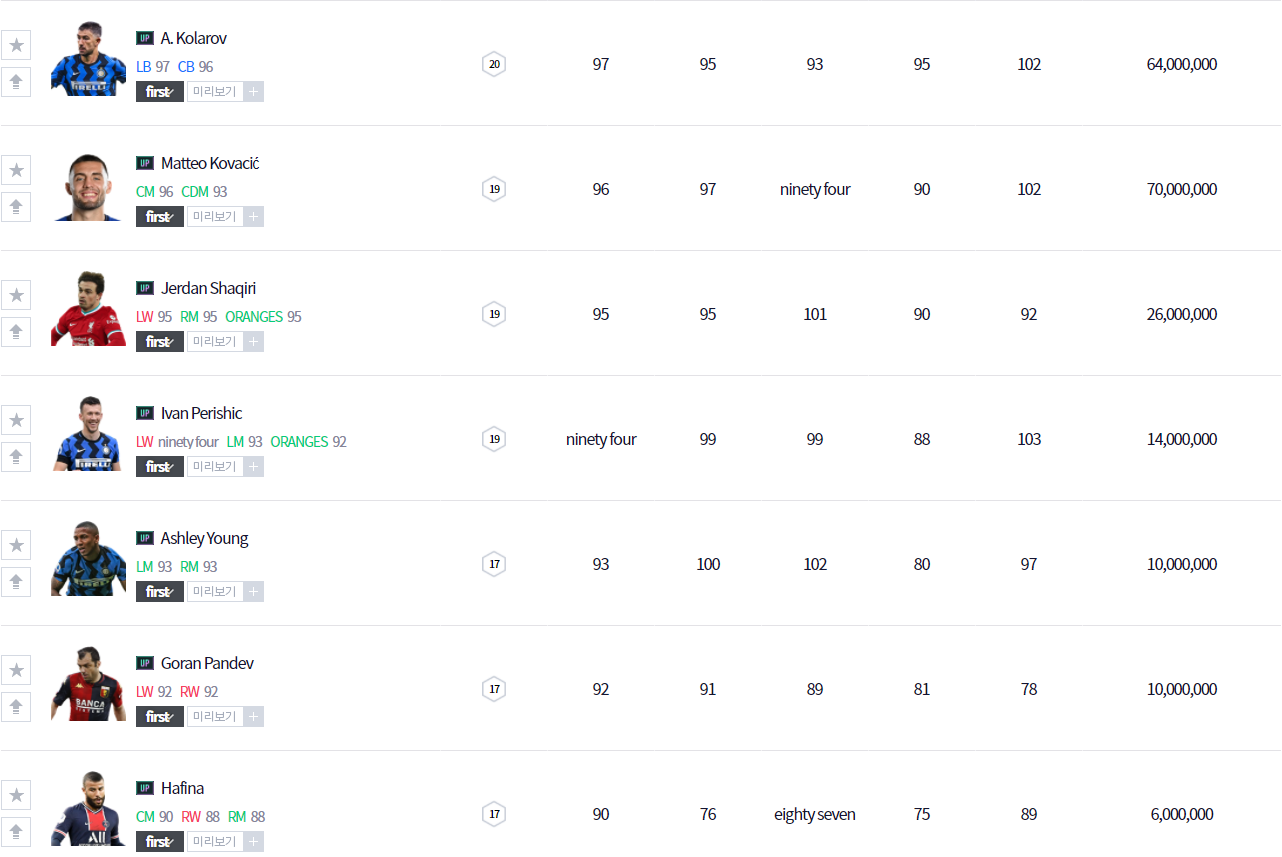Click the up-arrow icon beside Goran Pandev
Image resolution: width=1282 pixels, height=857 pixels.
16,707
